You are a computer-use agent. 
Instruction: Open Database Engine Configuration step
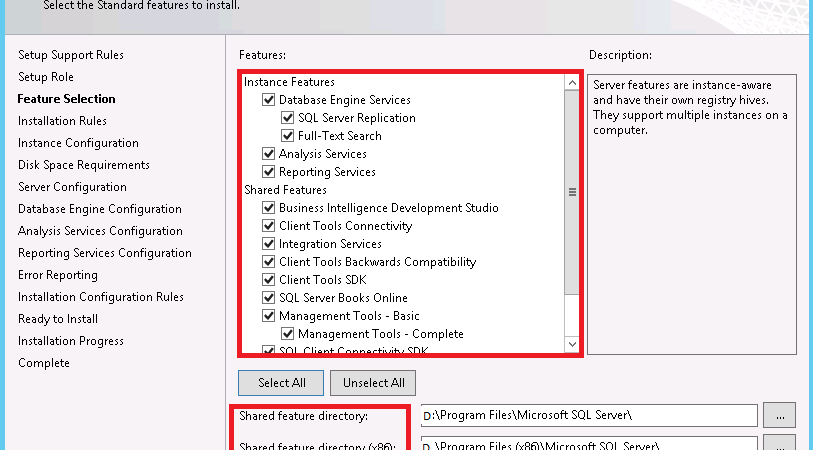click(x=100, y=209)
